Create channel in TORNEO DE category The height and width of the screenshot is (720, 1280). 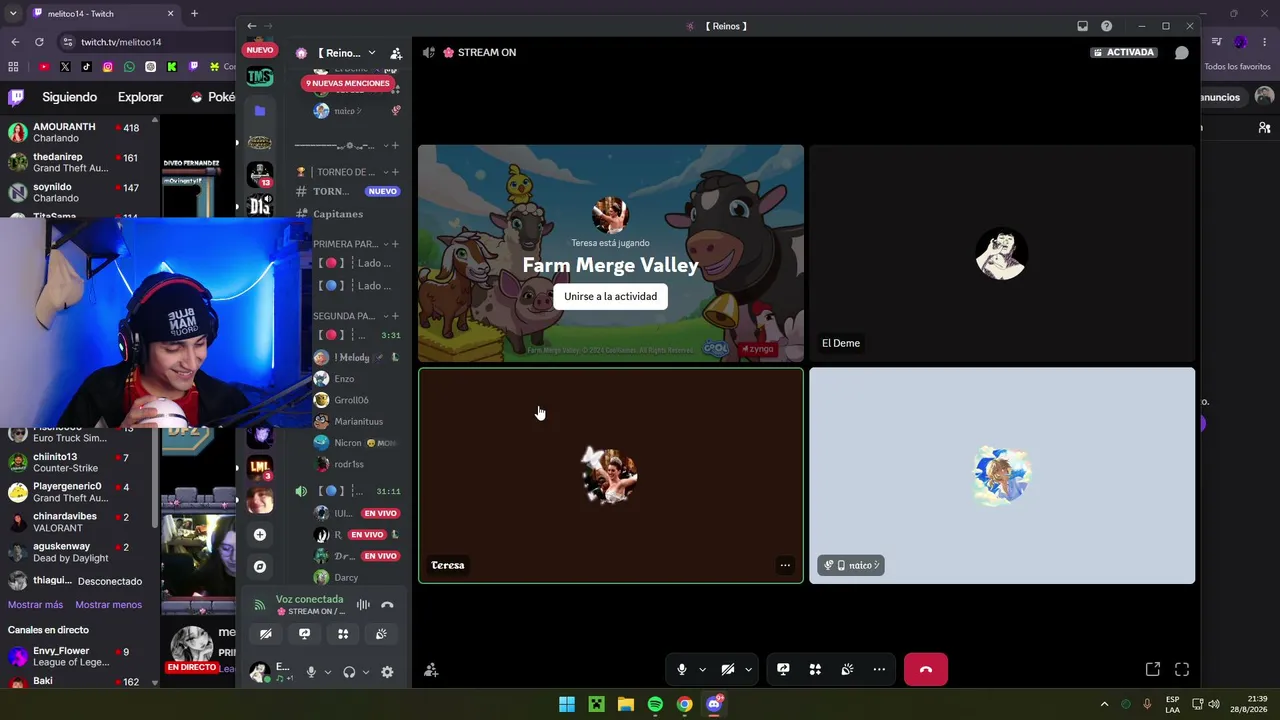click(395, 172)
